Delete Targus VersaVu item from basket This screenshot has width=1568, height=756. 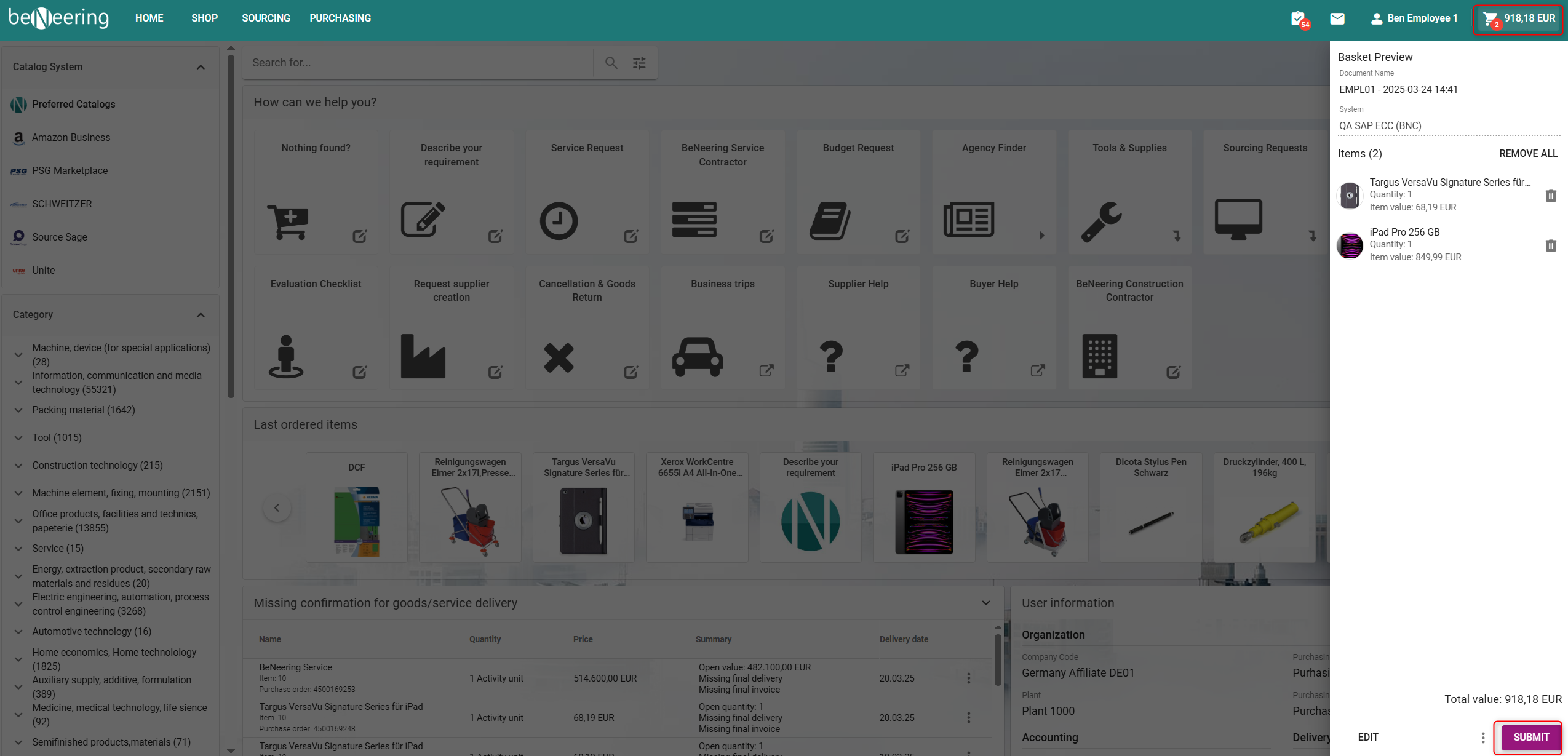pyautogui.click(x=1550, y=196)
